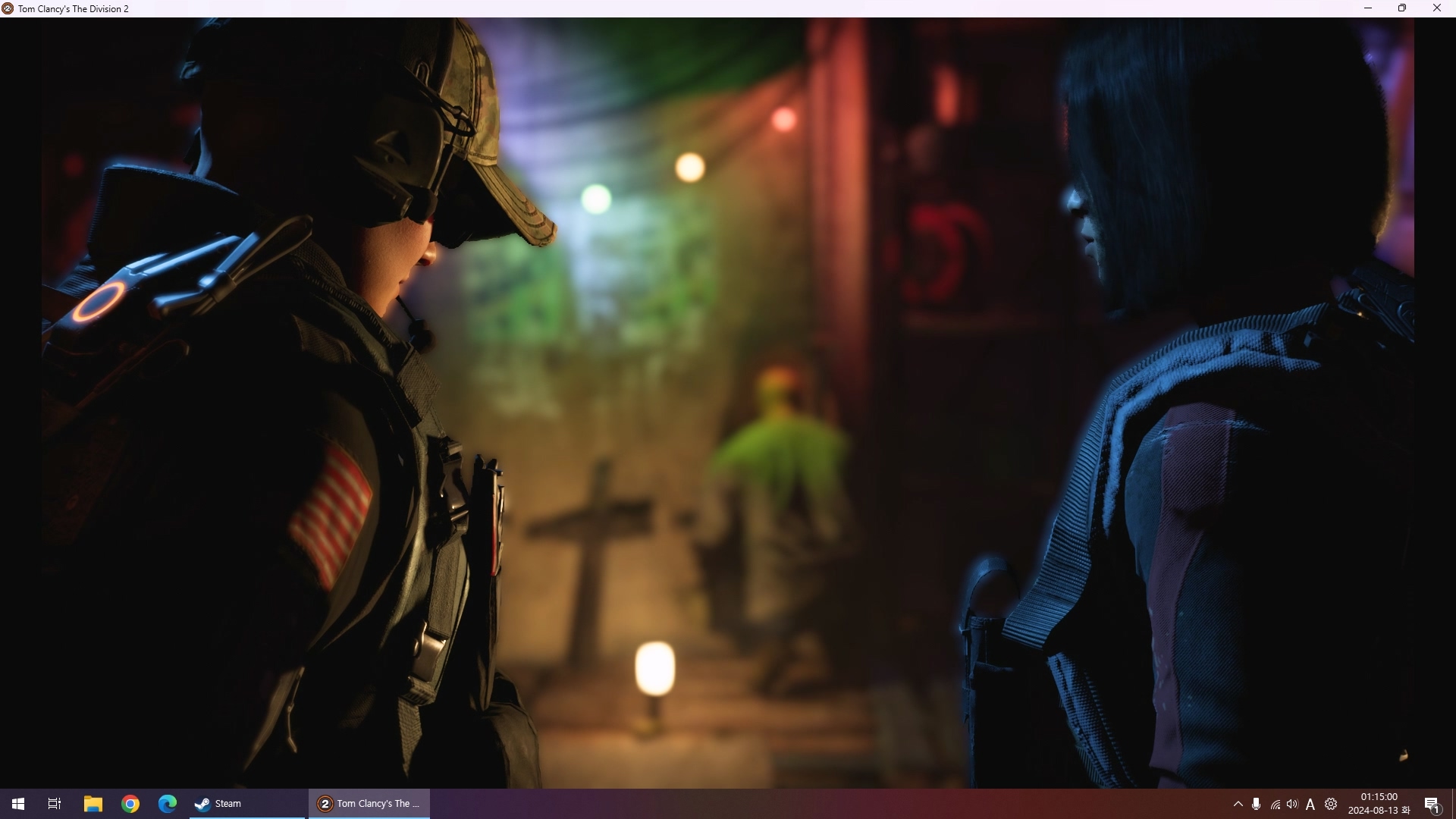Switch to the Steam taskbar window

point(247,804)
